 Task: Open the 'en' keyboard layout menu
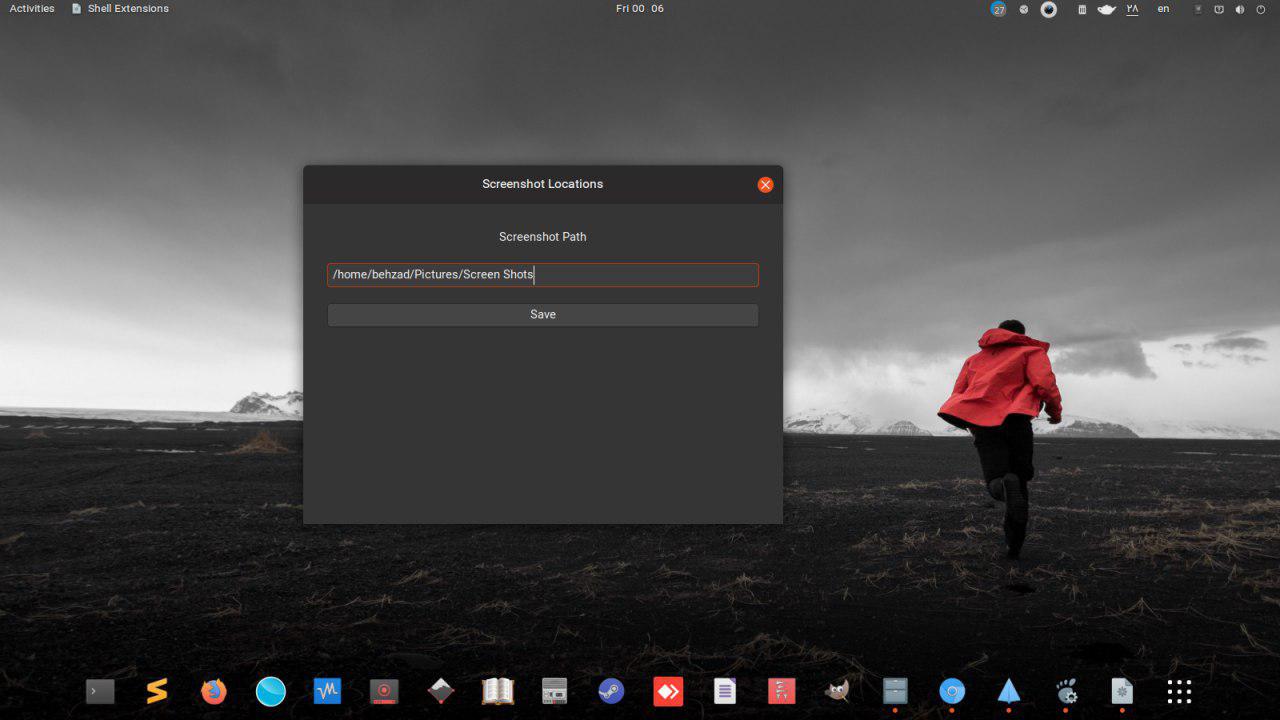pyautogui.click(x=1163, y=9)
